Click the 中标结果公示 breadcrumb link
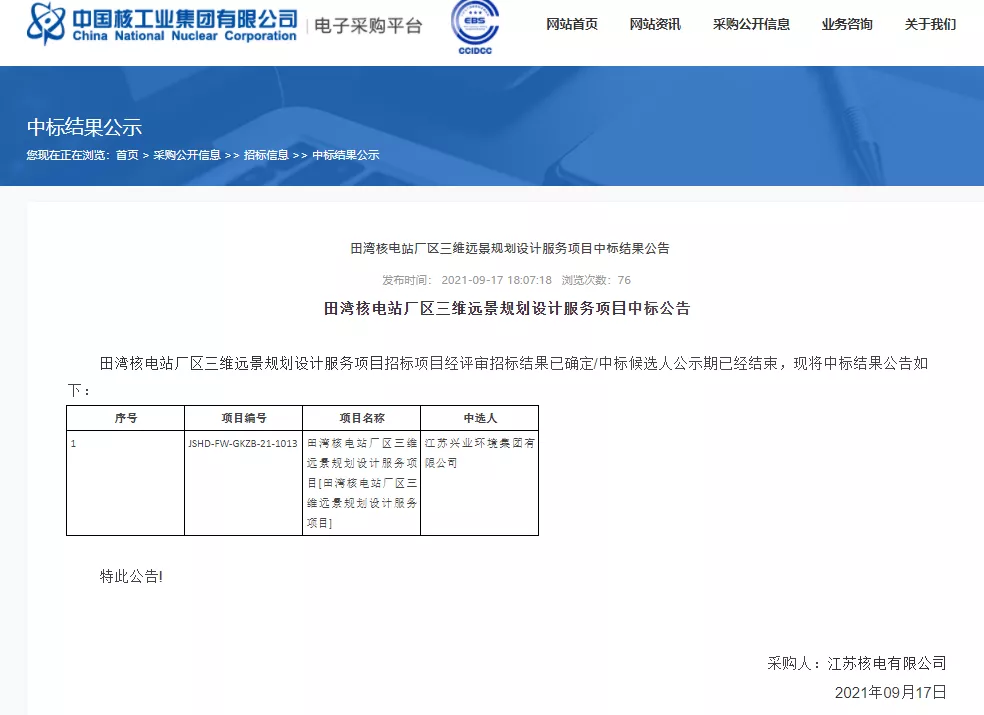This screenshot has width=984, height=715. tap(346, 155)
